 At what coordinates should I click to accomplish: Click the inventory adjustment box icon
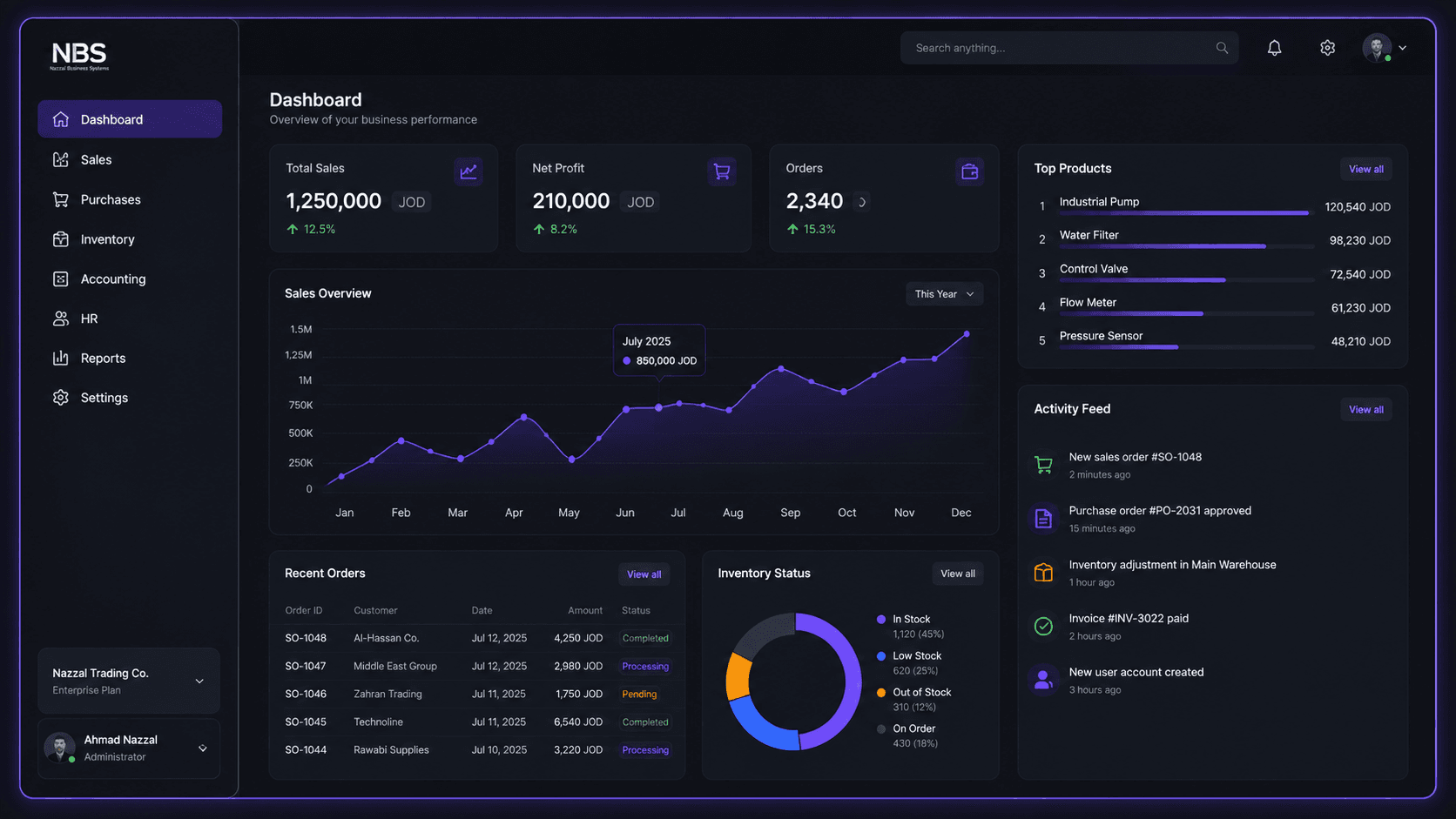1043,572
